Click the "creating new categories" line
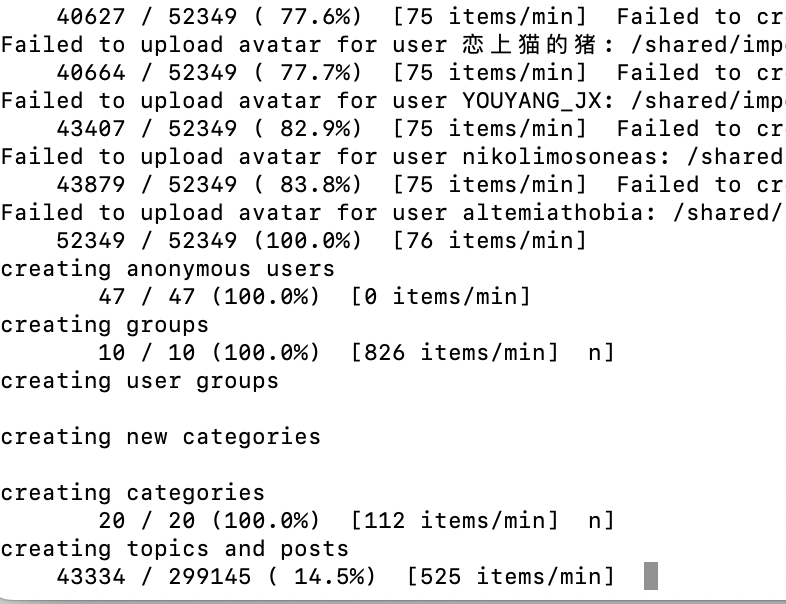This screenshot has width=786, height=604. point(160,437)
